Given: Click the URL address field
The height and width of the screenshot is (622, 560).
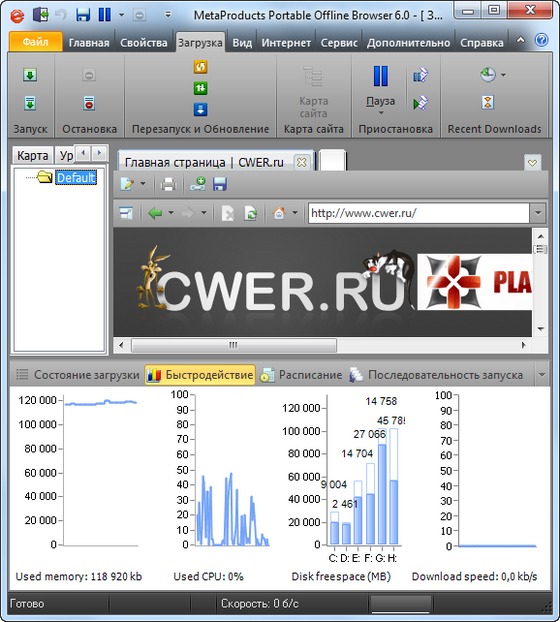Looking at the screenshot, I should [x=419, y=213].
